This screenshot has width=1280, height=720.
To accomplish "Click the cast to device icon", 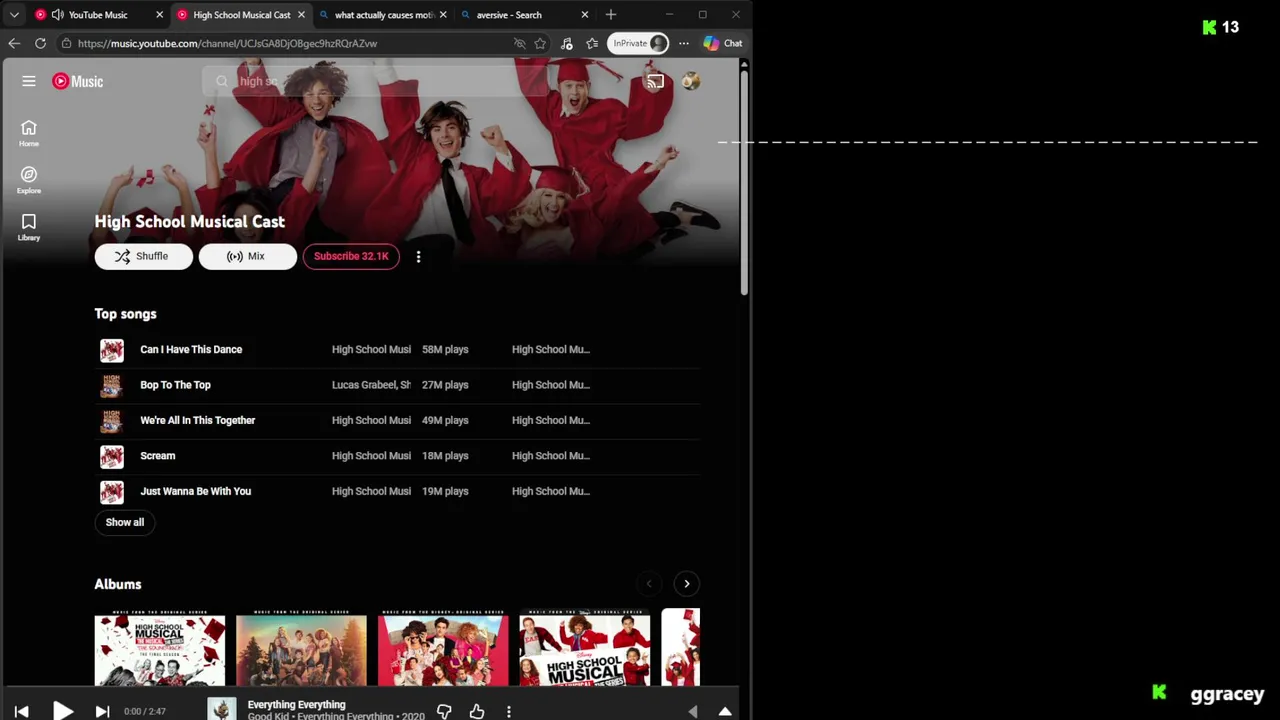I will [655, 82].
